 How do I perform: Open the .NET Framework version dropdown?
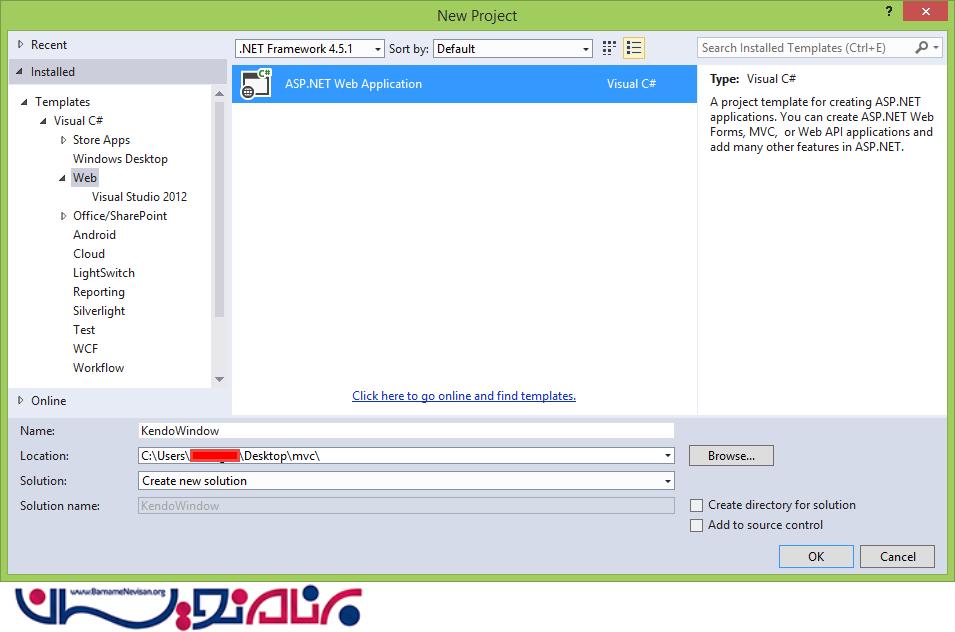[378, 49]
